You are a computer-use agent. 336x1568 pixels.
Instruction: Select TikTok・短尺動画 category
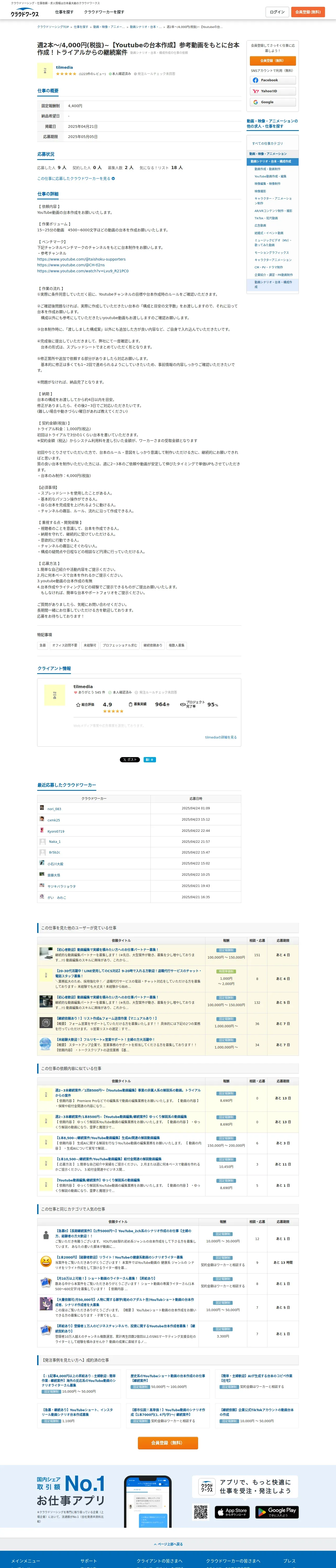pos(266,218)
